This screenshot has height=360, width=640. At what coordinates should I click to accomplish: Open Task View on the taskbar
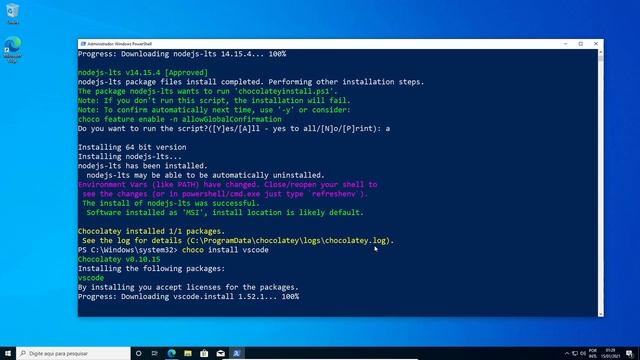click(155, 353)
